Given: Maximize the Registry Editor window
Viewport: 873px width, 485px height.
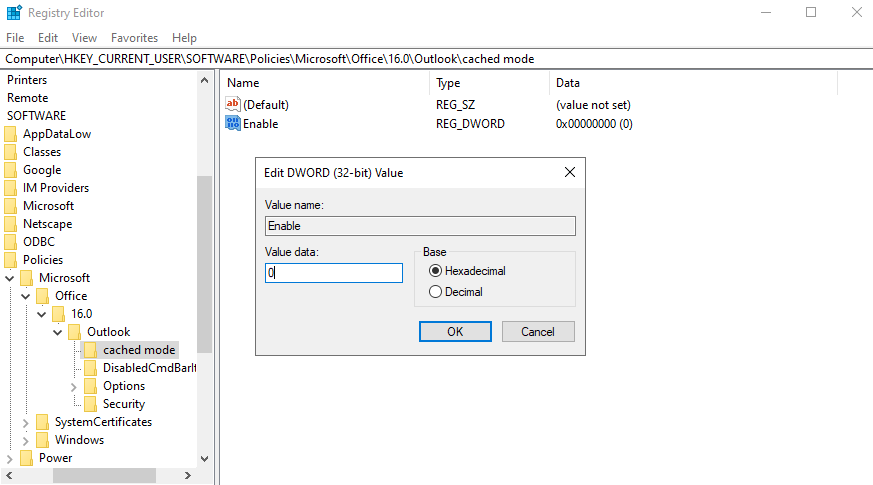Looking at the screenshot, I should click(811, 12).
